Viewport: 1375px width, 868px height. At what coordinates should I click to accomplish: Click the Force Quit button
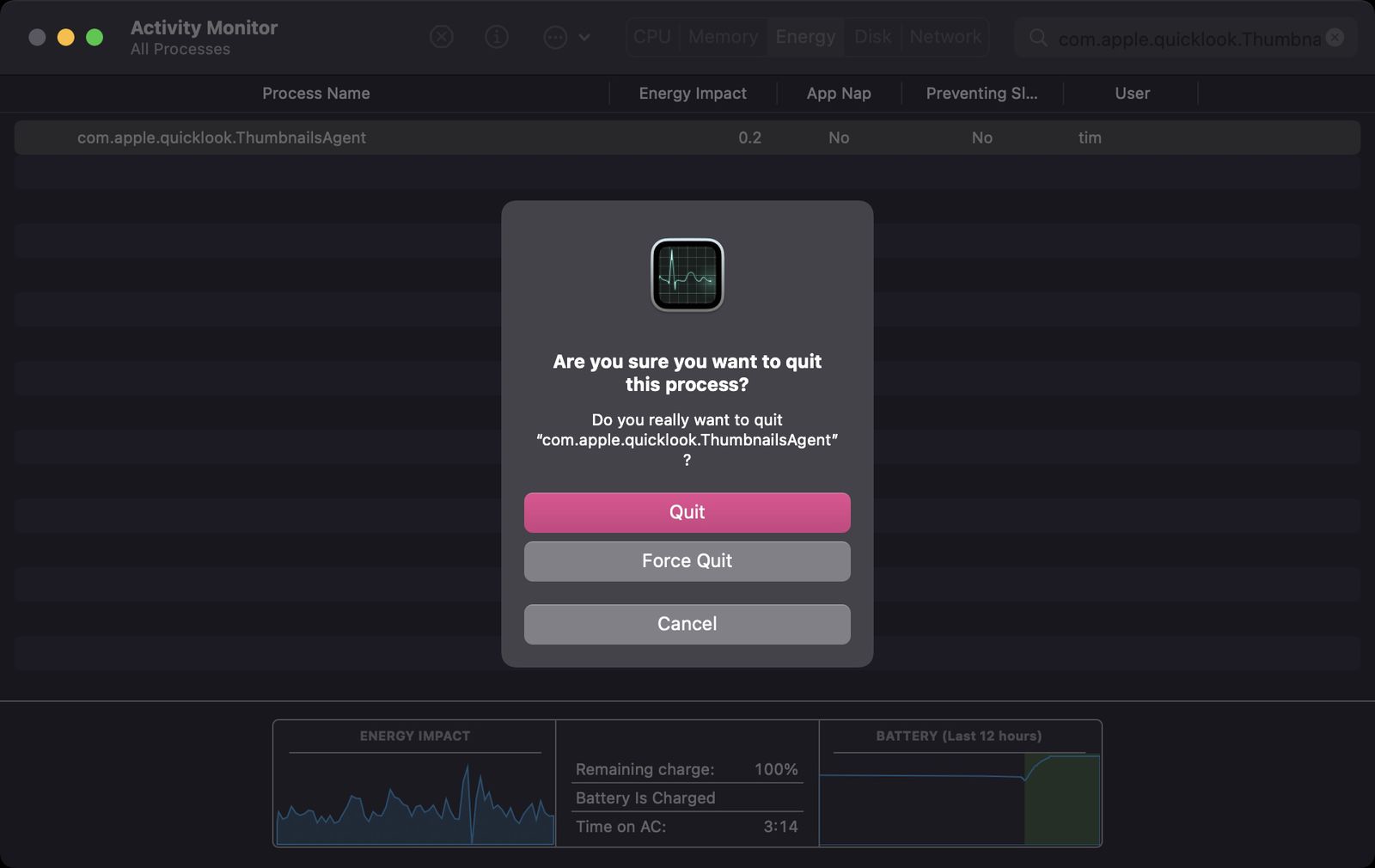pyautogui.click(x=687, y=561)
